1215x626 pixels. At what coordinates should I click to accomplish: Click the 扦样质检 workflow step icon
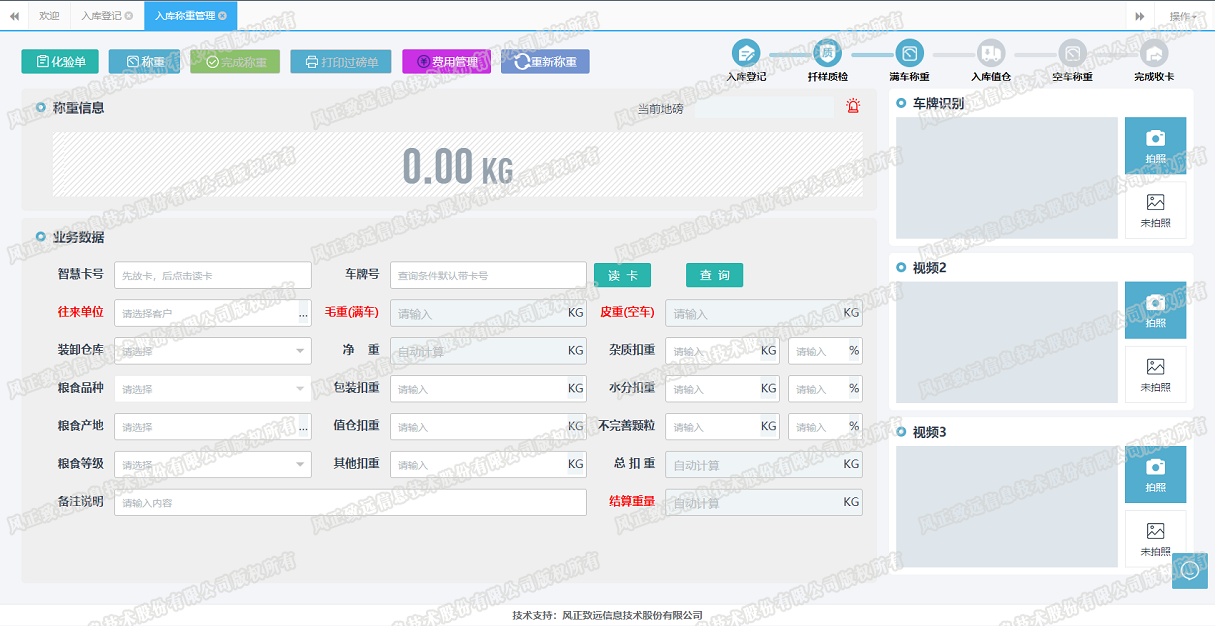827,53
